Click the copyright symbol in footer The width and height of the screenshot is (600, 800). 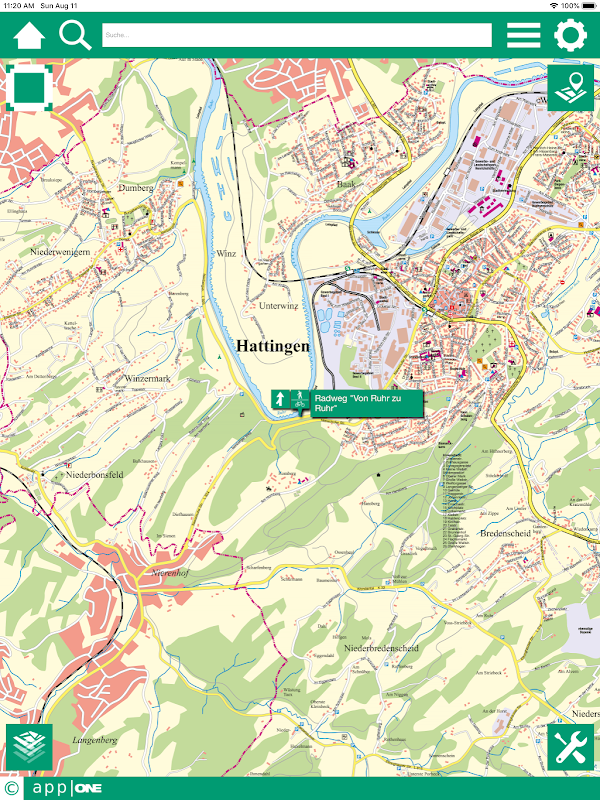click(11, 789)
